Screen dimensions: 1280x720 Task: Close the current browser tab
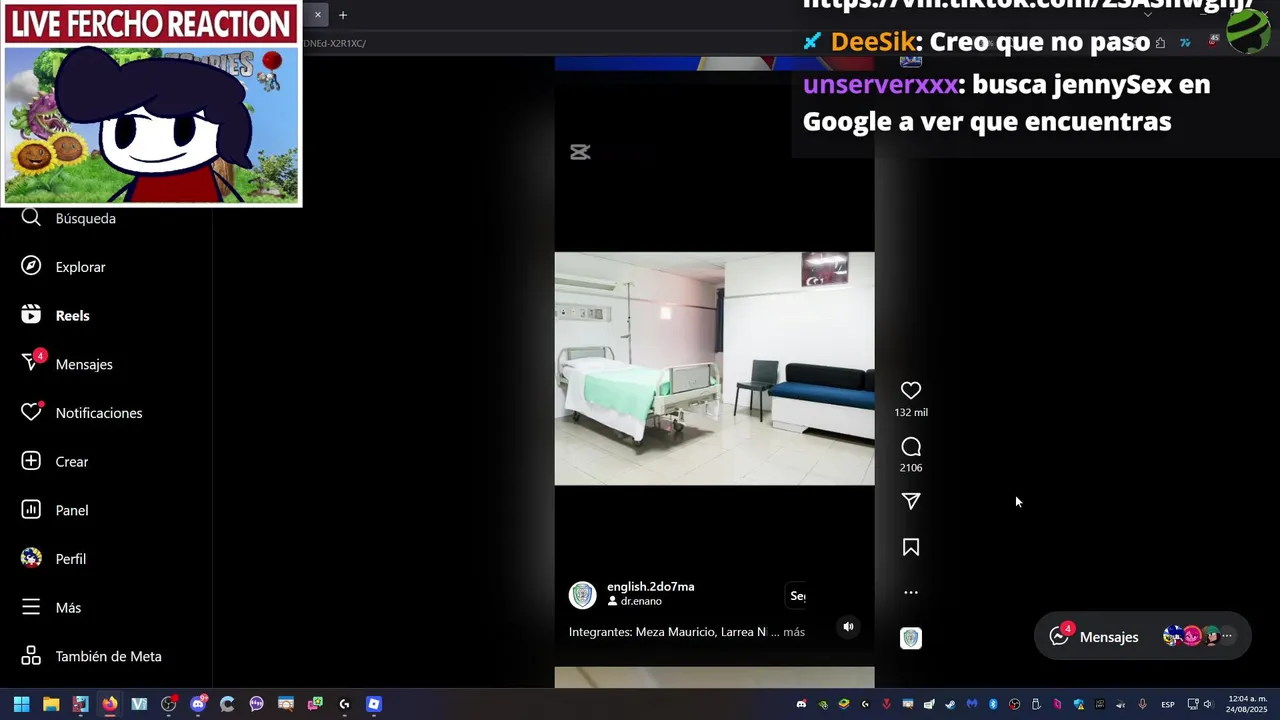click(x=318, y=15)
